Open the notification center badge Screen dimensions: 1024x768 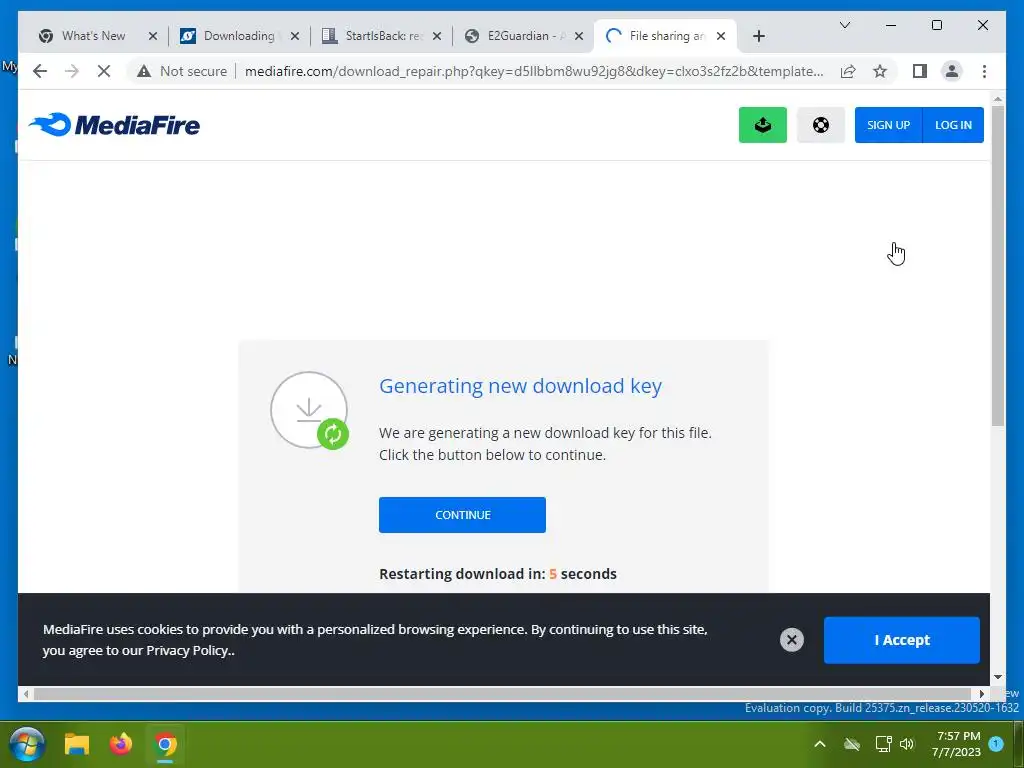coord(996,744)
